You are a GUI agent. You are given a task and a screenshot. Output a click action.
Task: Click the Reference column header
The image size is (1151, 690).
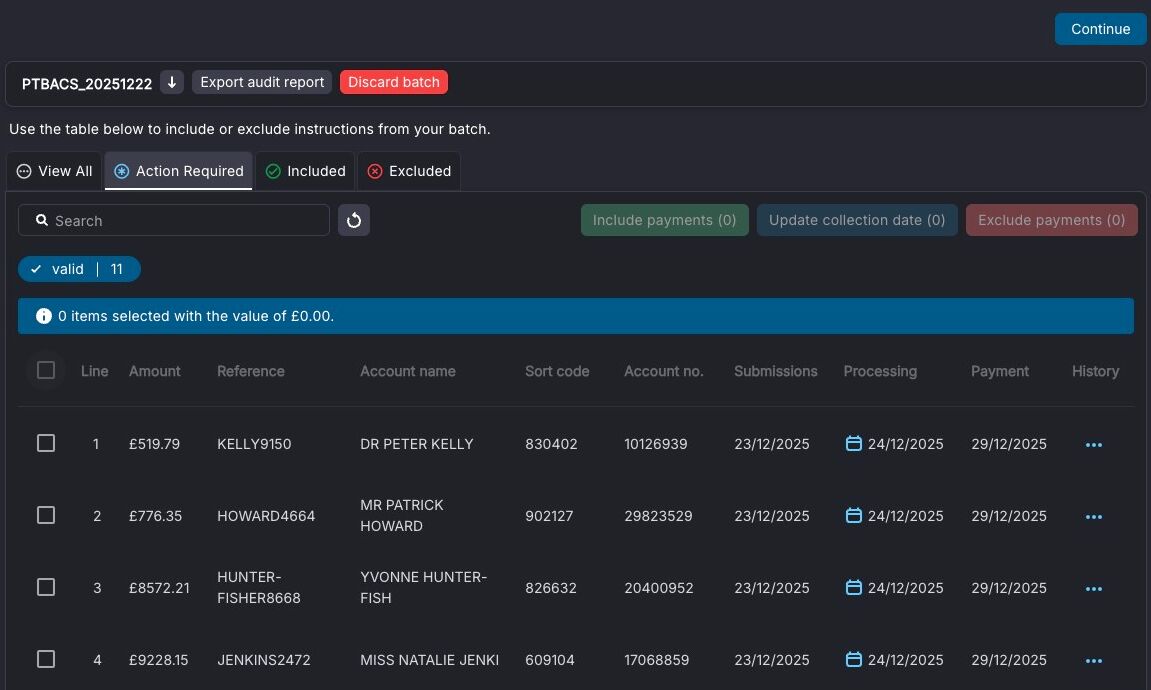coord(250,371)
